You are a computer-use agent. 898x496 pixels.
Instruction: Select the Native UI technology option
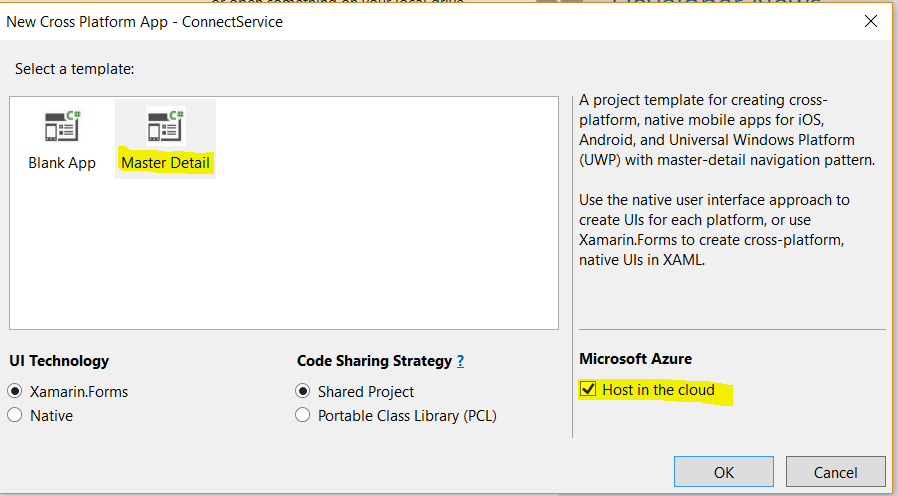pyautogui.click(x=15, y=415)
